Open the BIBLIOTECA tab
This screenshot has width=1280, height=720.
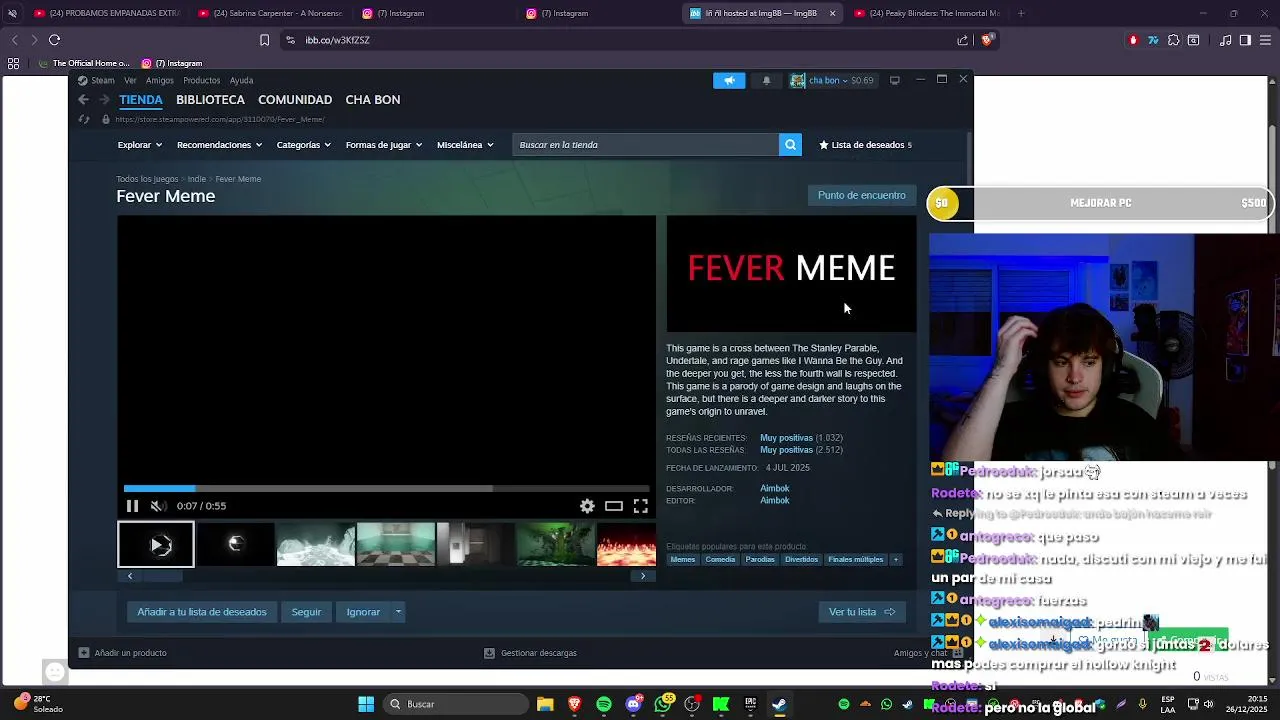click(210, 100)
